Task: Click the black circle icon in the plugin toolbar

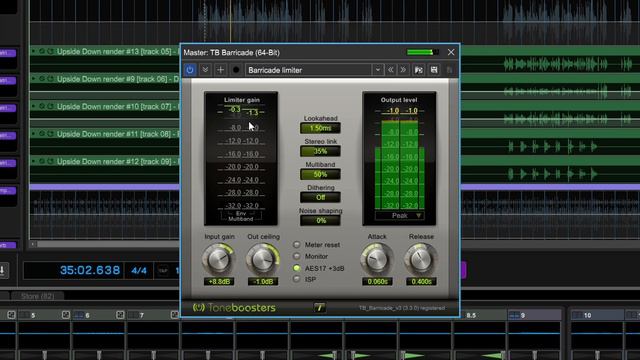Action: 236,70
